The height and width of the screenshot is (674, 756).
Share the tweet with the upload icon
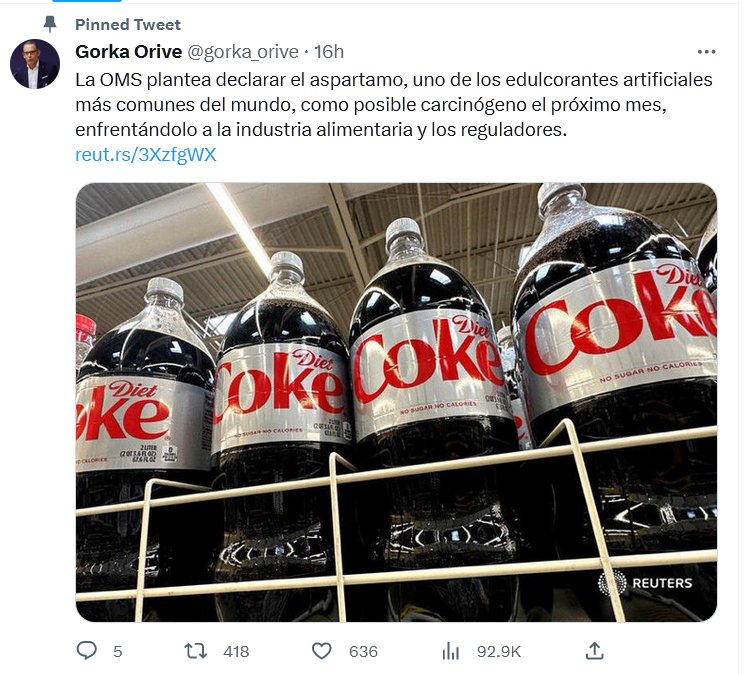(594, 651)
